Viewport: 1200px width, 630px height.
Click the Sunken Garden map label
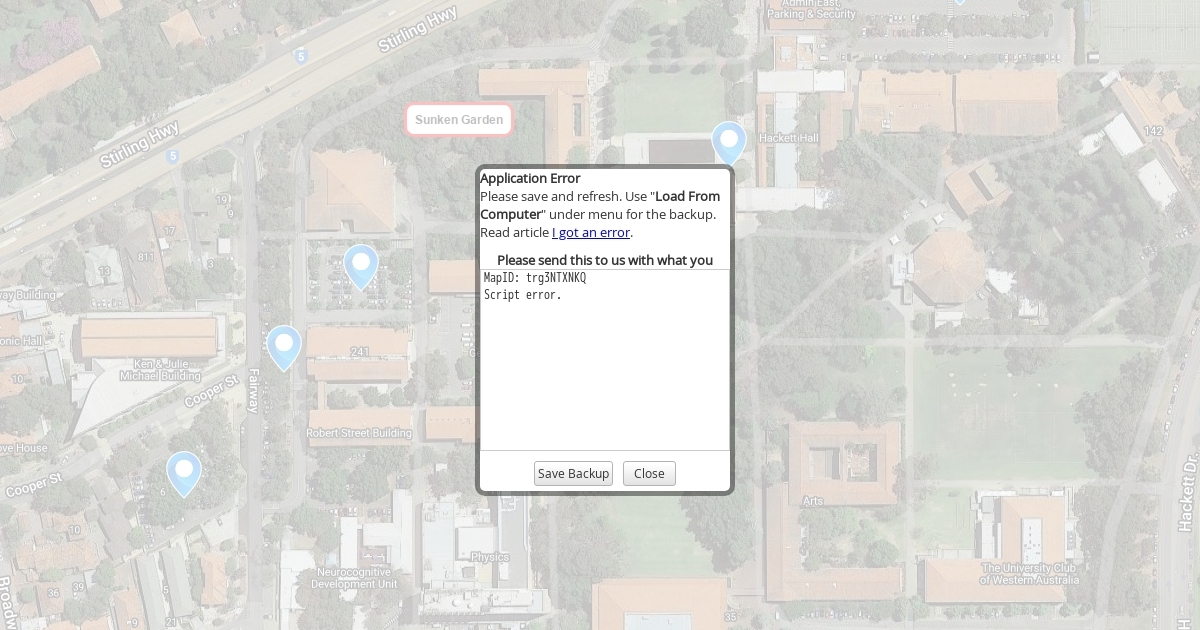point(459,120)
